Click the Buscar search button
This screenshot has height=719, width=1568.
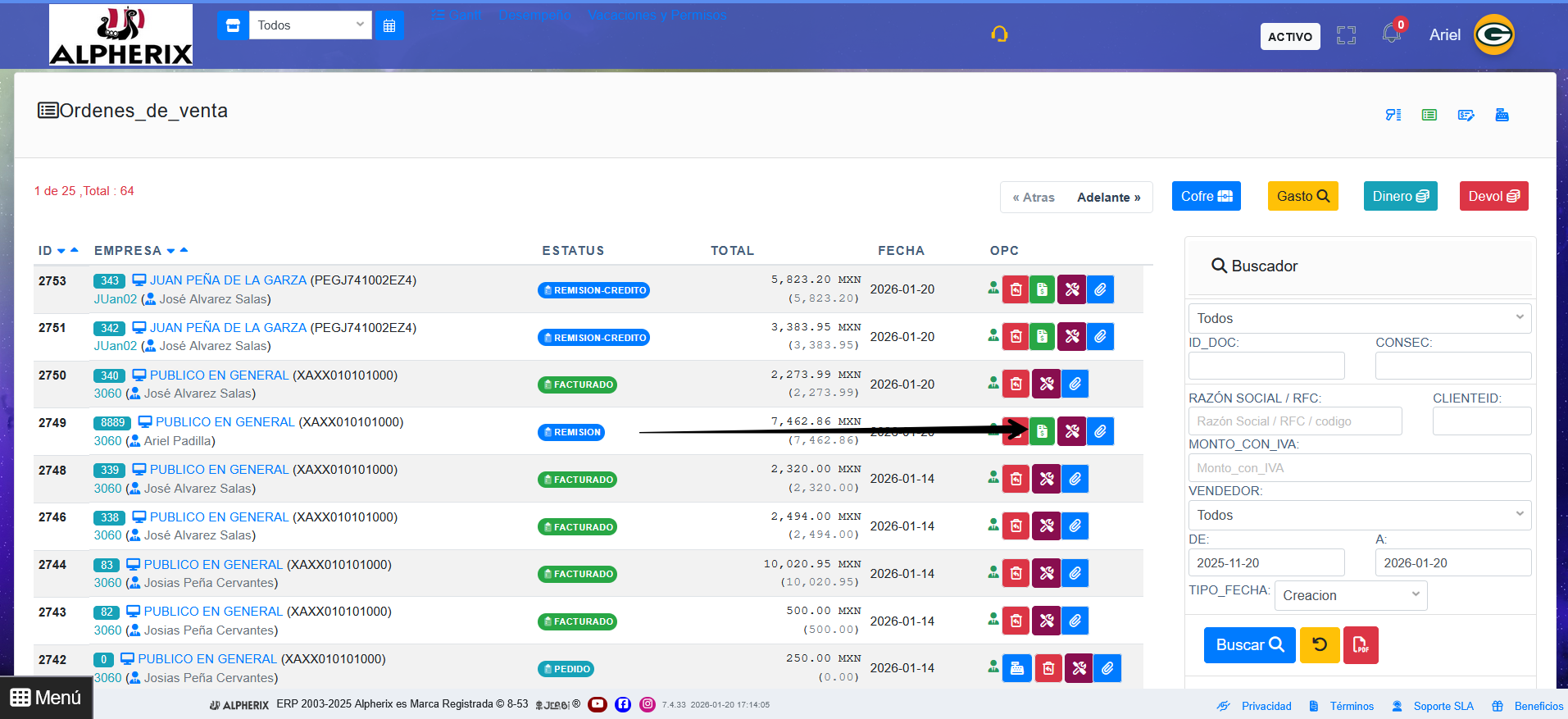[1250, 645]
